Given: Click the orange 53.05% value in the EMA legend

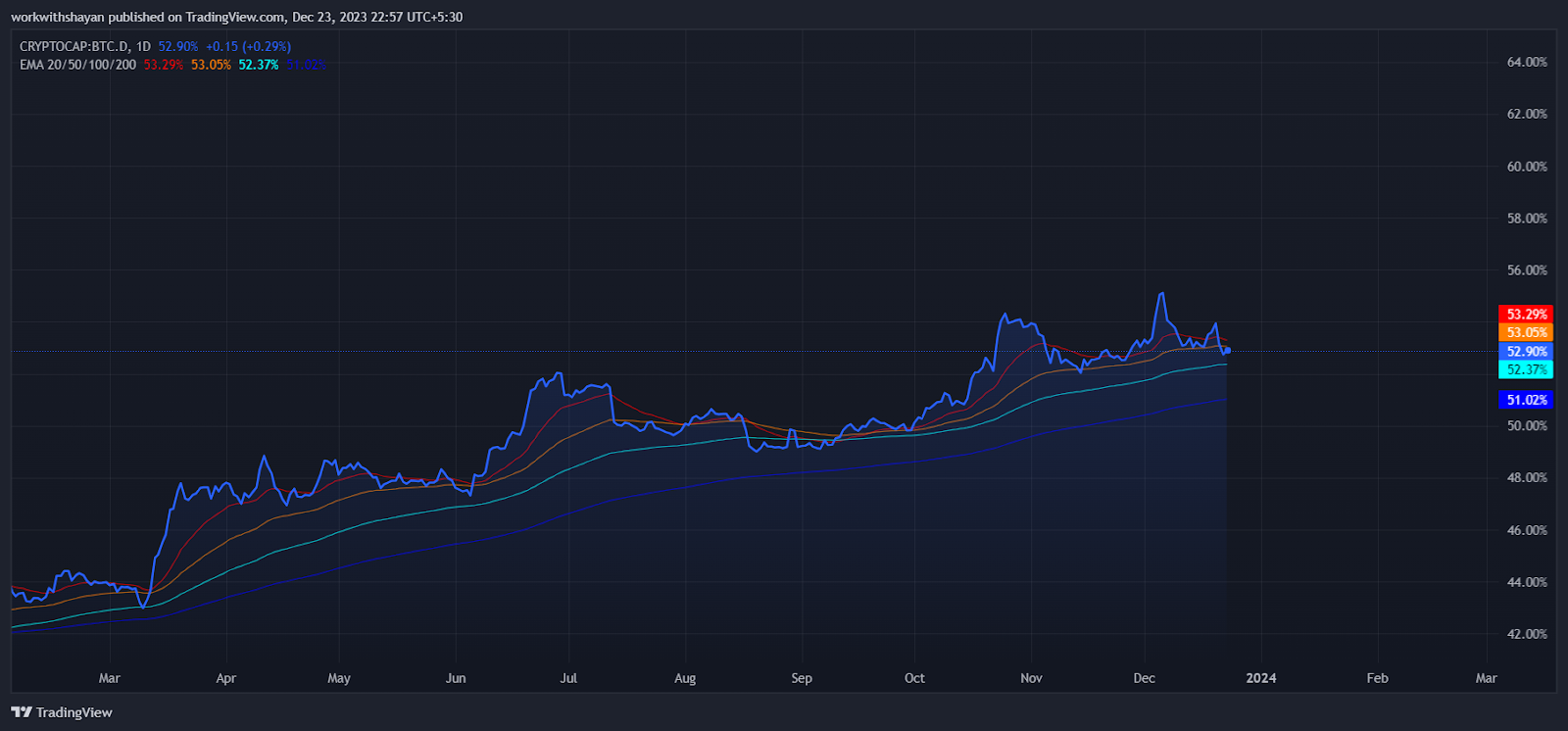Looking at the screenshot, I should (x=211, y=65).
